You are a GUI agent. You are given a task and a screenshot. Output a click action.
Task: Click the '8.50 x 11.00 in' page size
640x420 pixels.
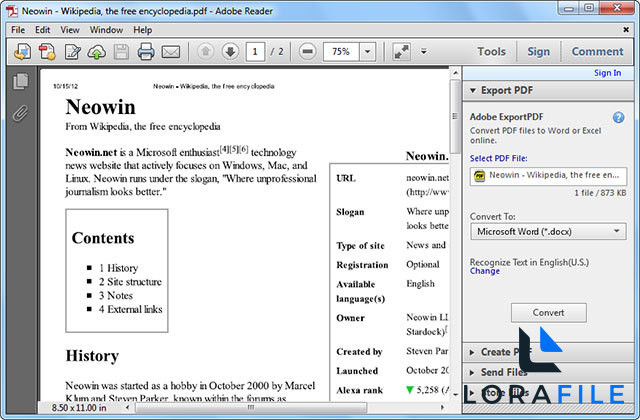[x=79, y=408]
